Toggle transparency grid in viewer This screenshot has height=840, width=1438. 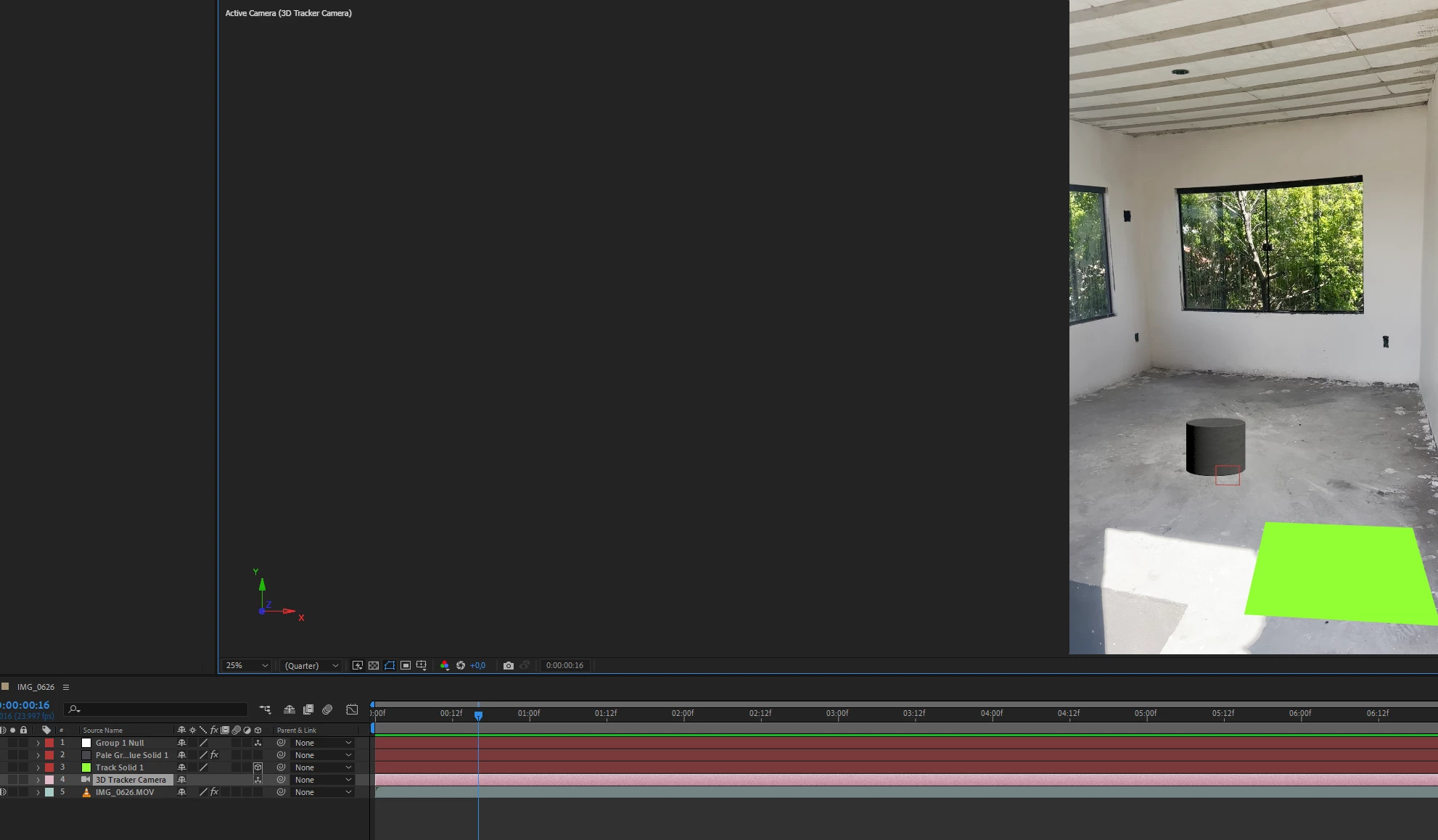tap(374, 665)
